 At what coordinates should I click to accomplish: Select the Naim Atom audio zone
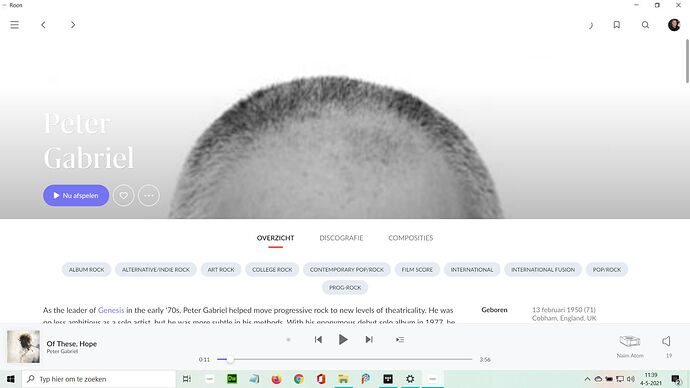pyautogui.click(x=630, y=345)
